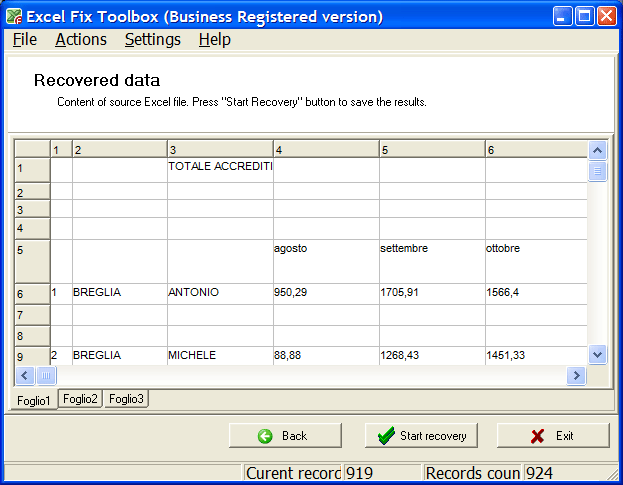Click the horizontal scrollbar thumb
This screenshot has width=623, height=485.
(46, 375)
